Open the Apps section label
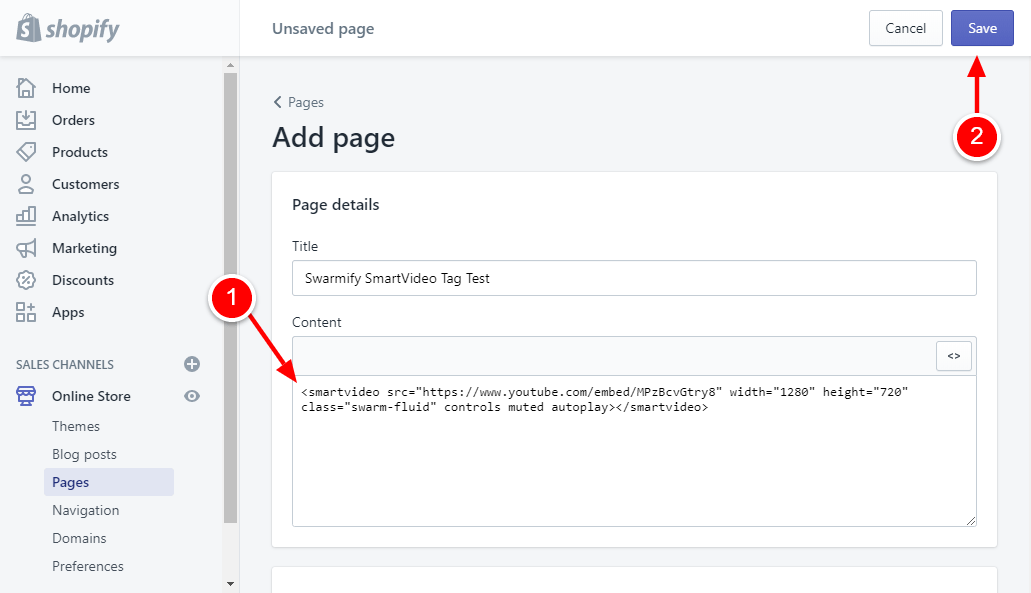 [x=68, y=312]
